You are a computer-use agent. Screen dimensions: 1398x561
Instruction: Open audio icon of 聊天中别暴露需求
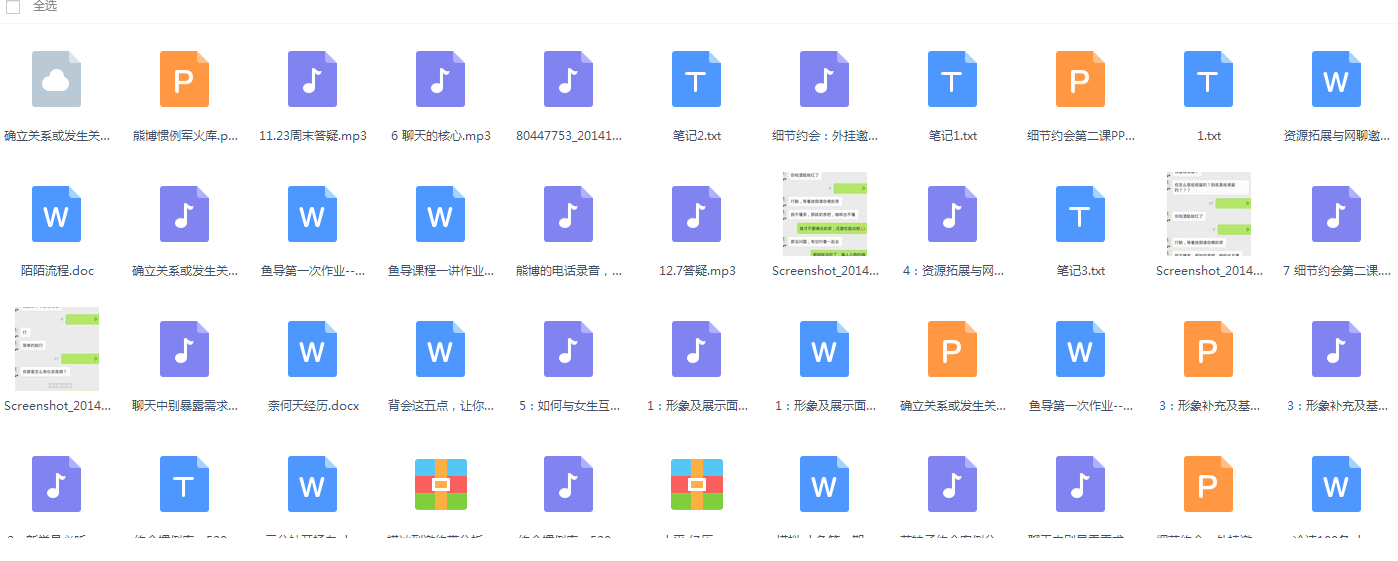pos(184,349)
